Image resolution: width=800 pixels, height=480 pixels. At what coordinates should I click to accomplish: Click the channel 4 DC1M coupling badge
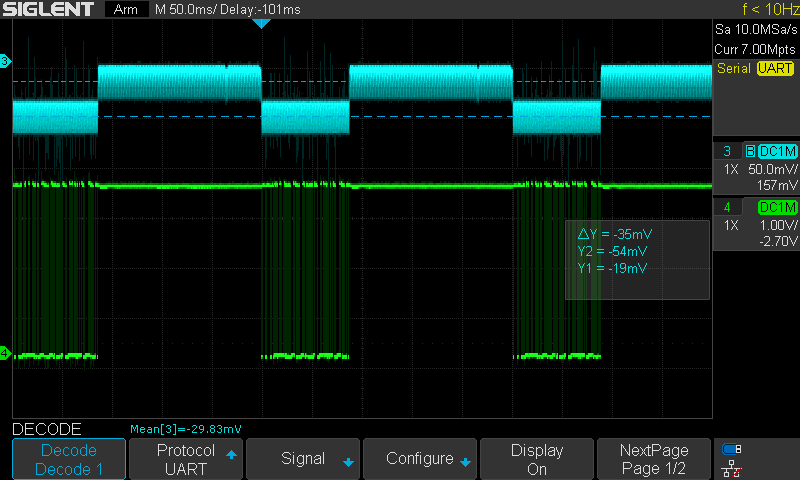[777, 207]
